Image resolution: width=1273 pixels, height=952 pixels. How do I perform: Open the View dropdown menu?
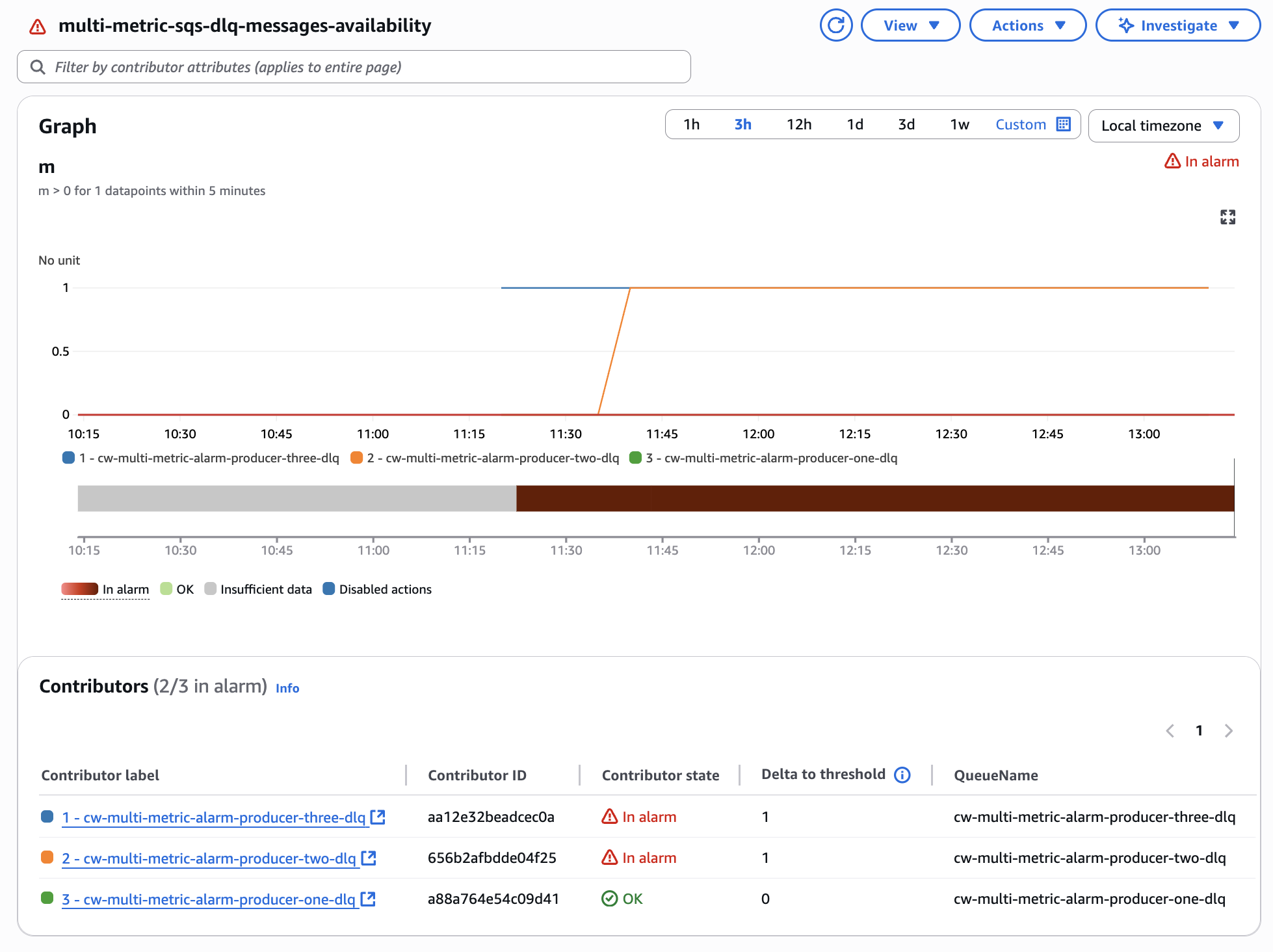(910, 25)
